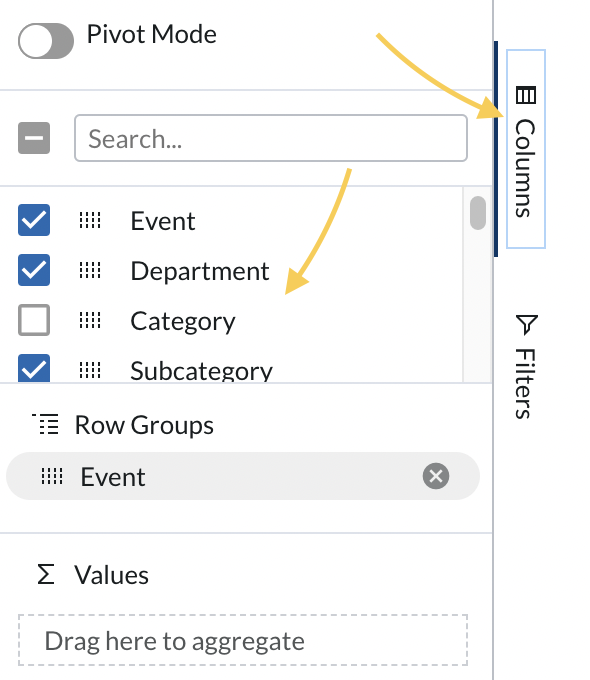The height and width of the screenshot is (680, 590).
Task: Select the Department label in column list
Action: click(x=200, y=272)
